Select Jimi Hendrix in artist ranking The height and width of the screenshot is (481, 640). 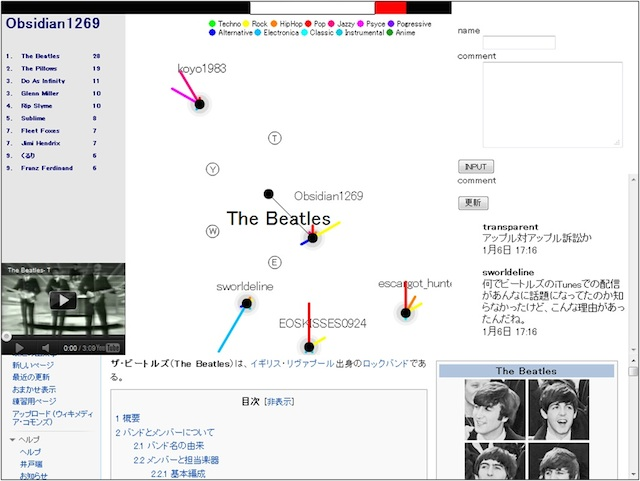[x=41, y=143]
